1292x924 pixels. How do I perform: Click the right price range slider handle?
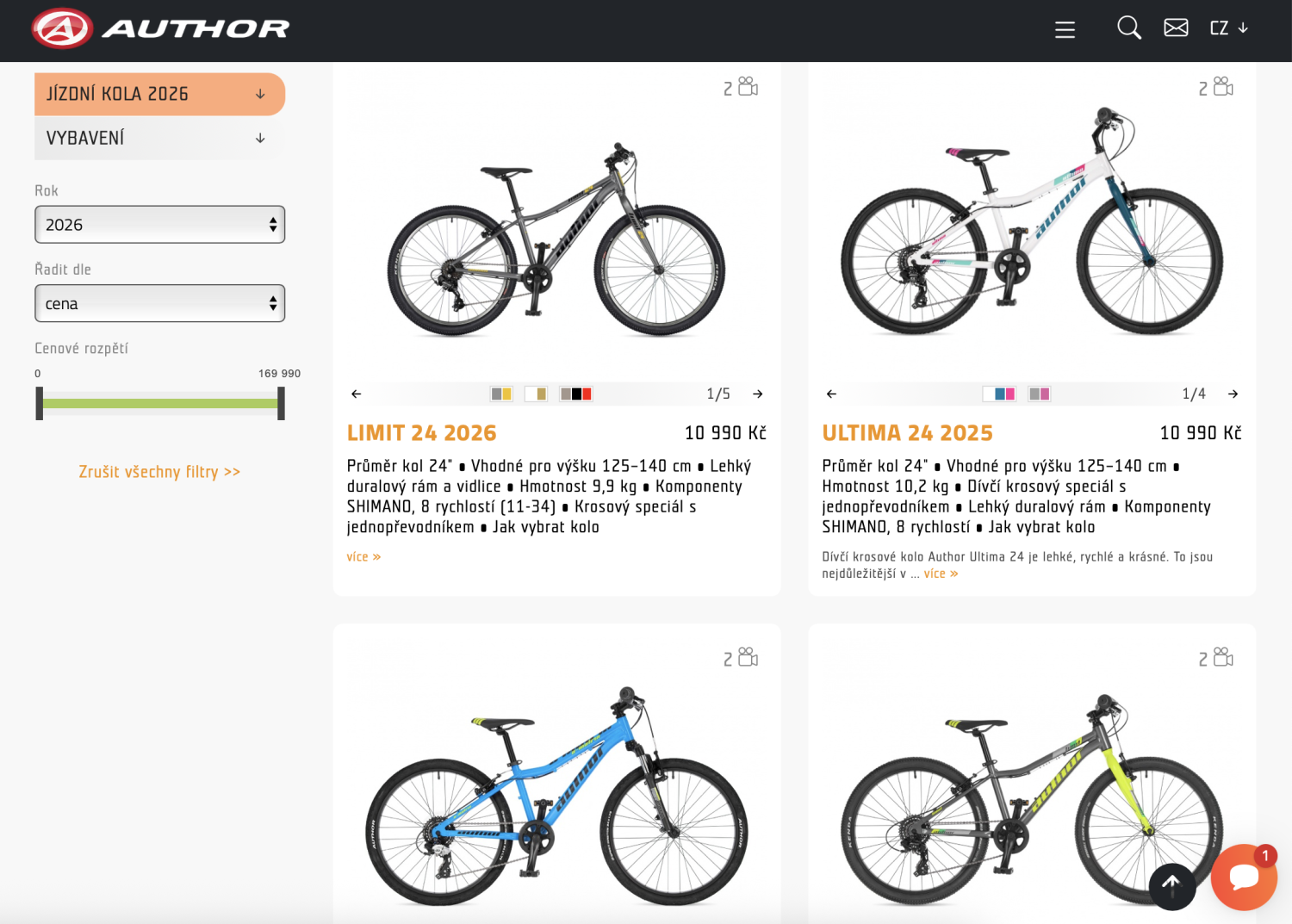[281, 403]
